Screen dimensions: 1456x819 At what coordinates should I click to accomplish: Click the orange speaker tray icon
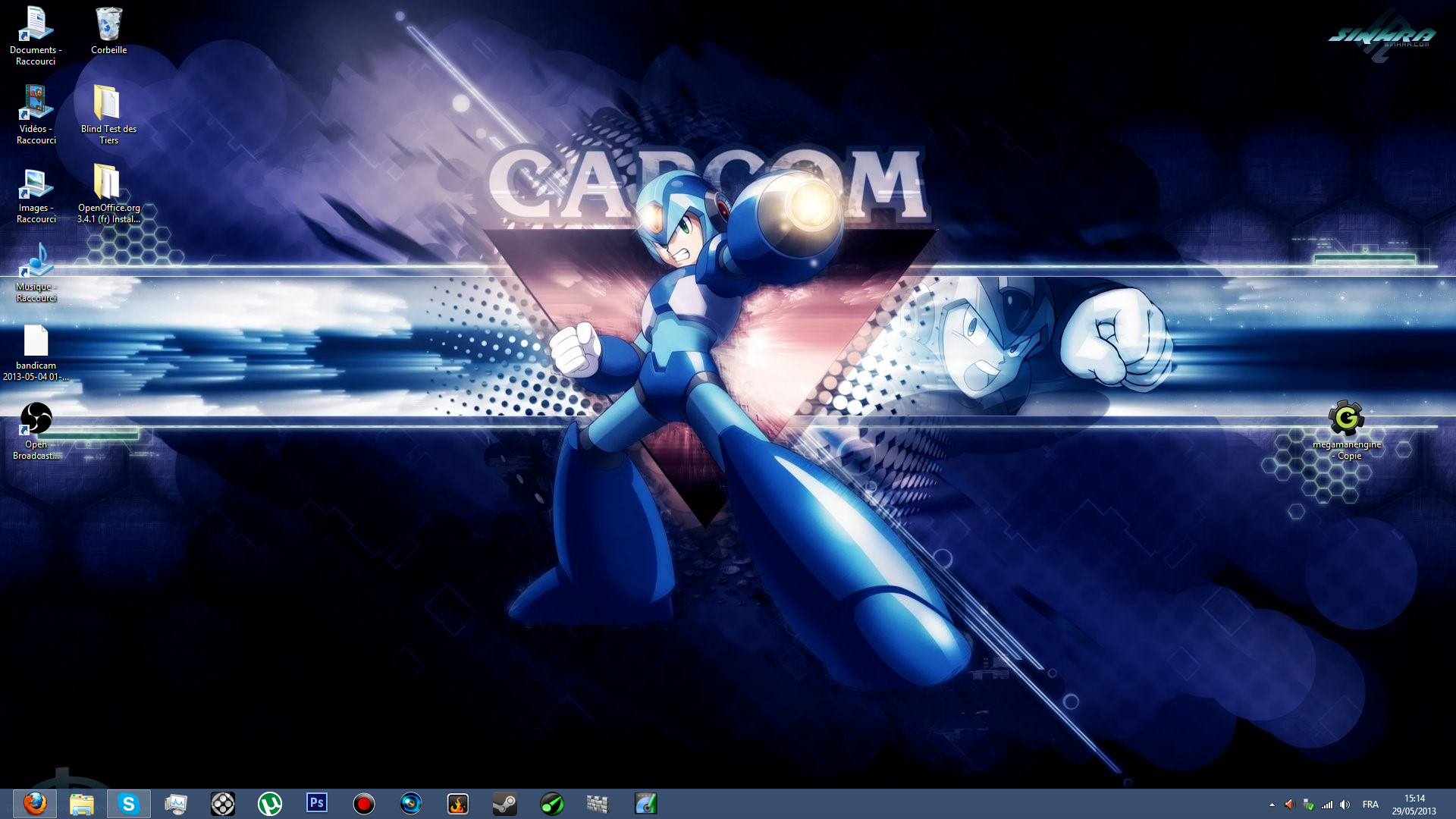1289,805
